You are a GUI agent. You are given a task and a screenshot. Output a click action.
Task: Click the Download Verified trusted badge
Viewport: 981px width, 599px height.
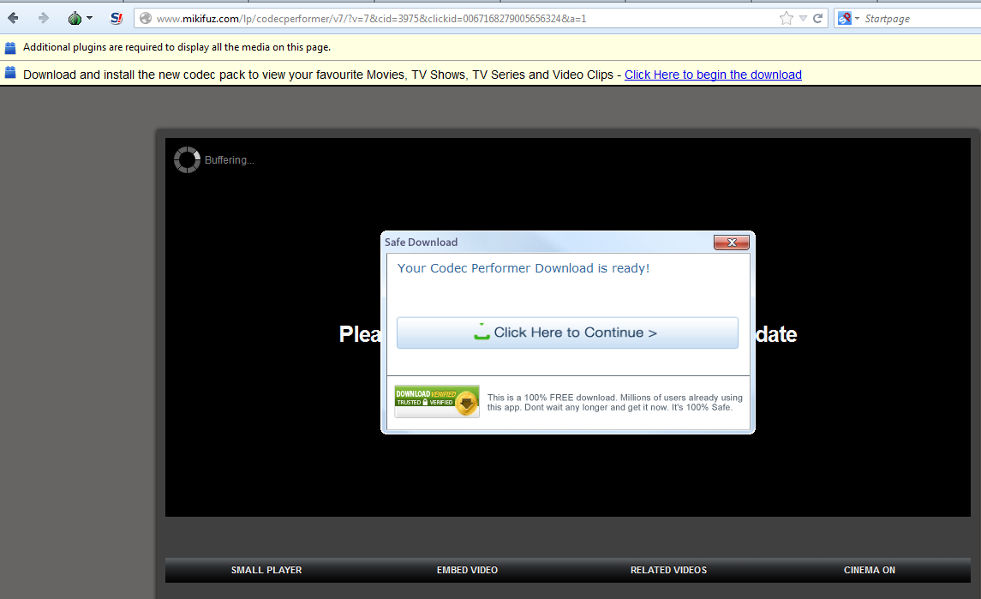(436, 401)
